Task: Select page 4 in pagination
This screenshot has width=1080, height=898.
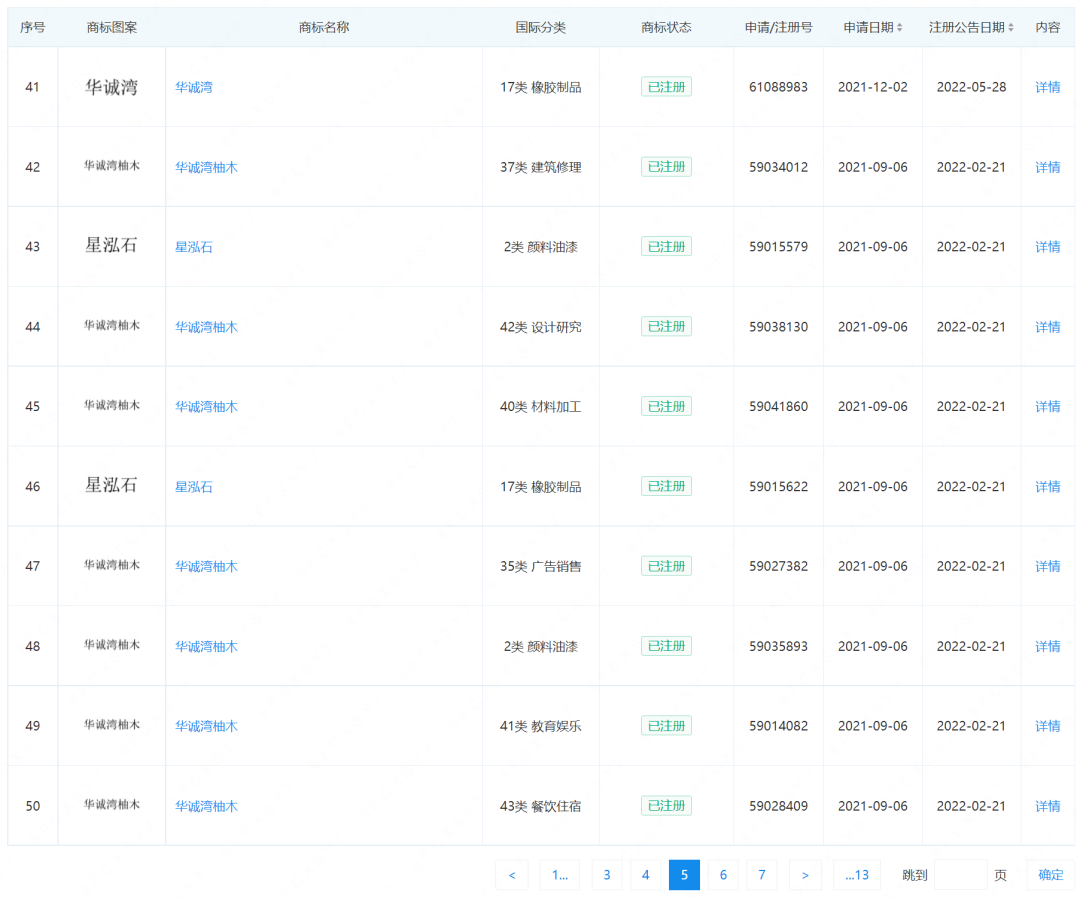Action: (645, 875)
